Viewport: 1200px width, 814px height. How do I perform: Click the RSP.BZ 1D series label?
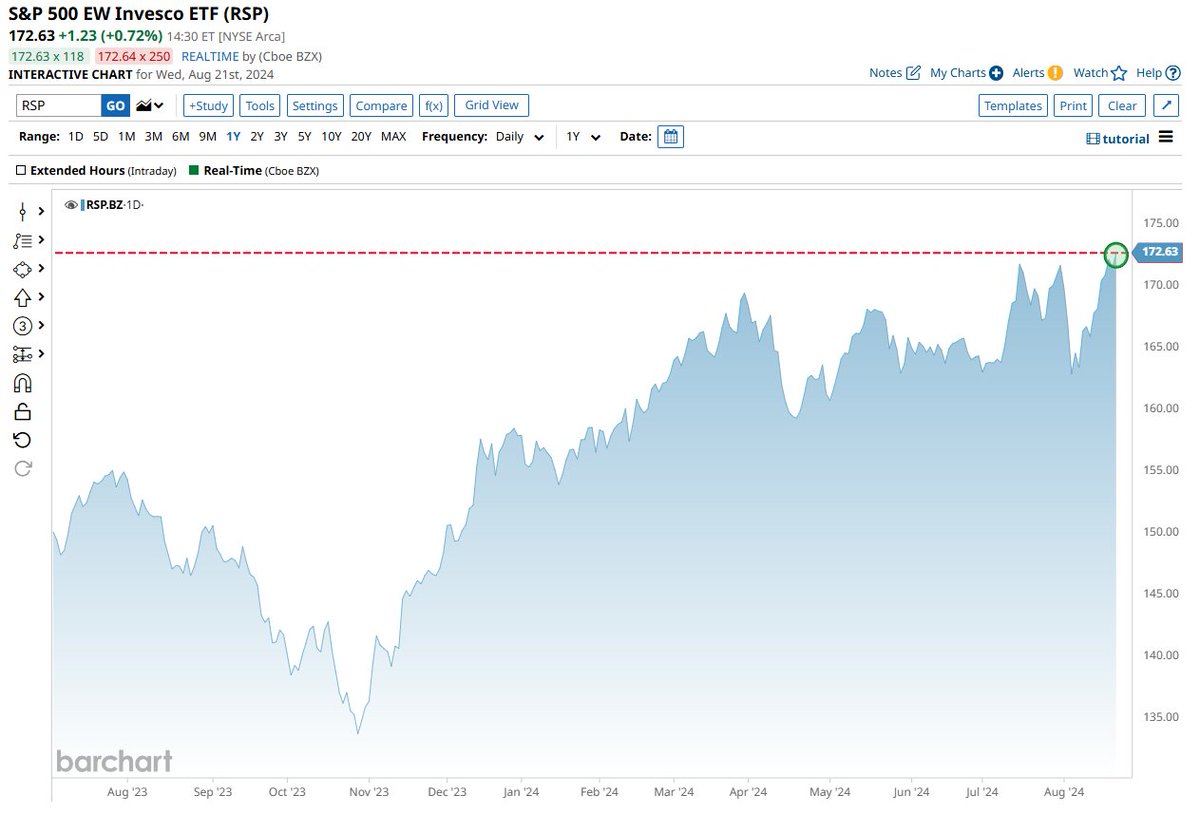tap(112, 205)
